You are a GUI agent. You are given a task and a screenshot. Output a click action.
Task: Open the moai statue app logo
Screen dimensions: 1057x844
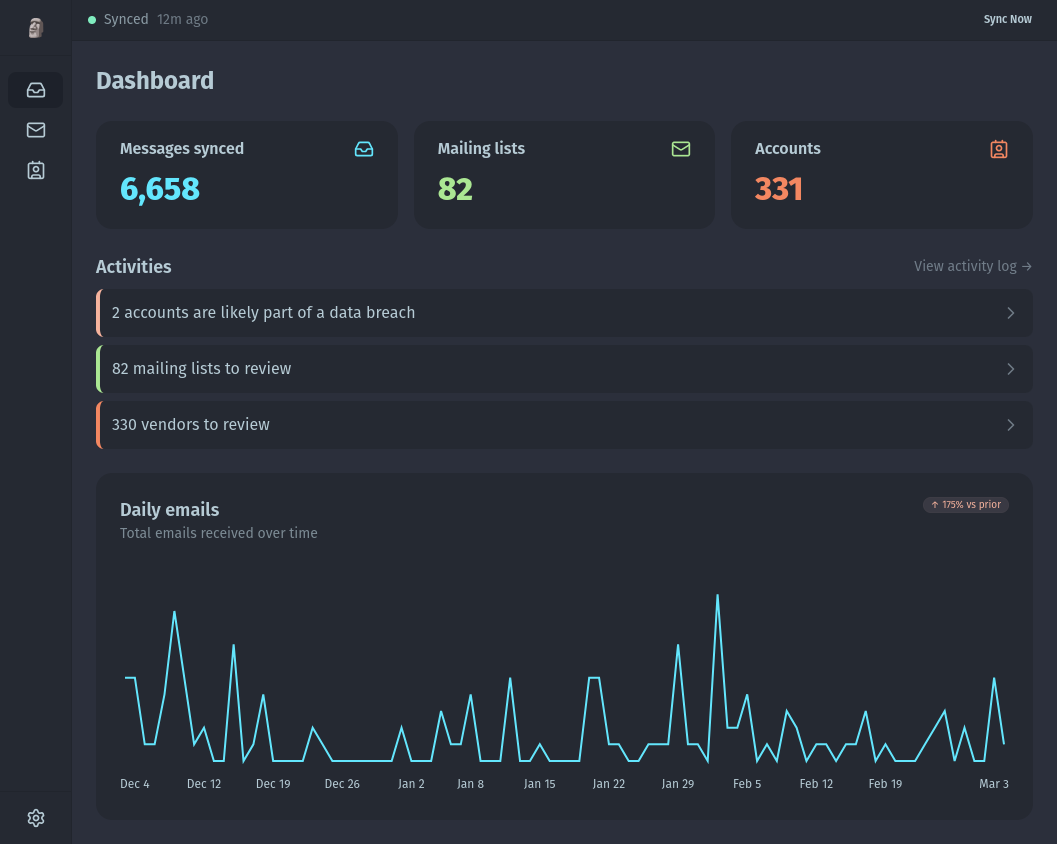click(x=36, y=28)
